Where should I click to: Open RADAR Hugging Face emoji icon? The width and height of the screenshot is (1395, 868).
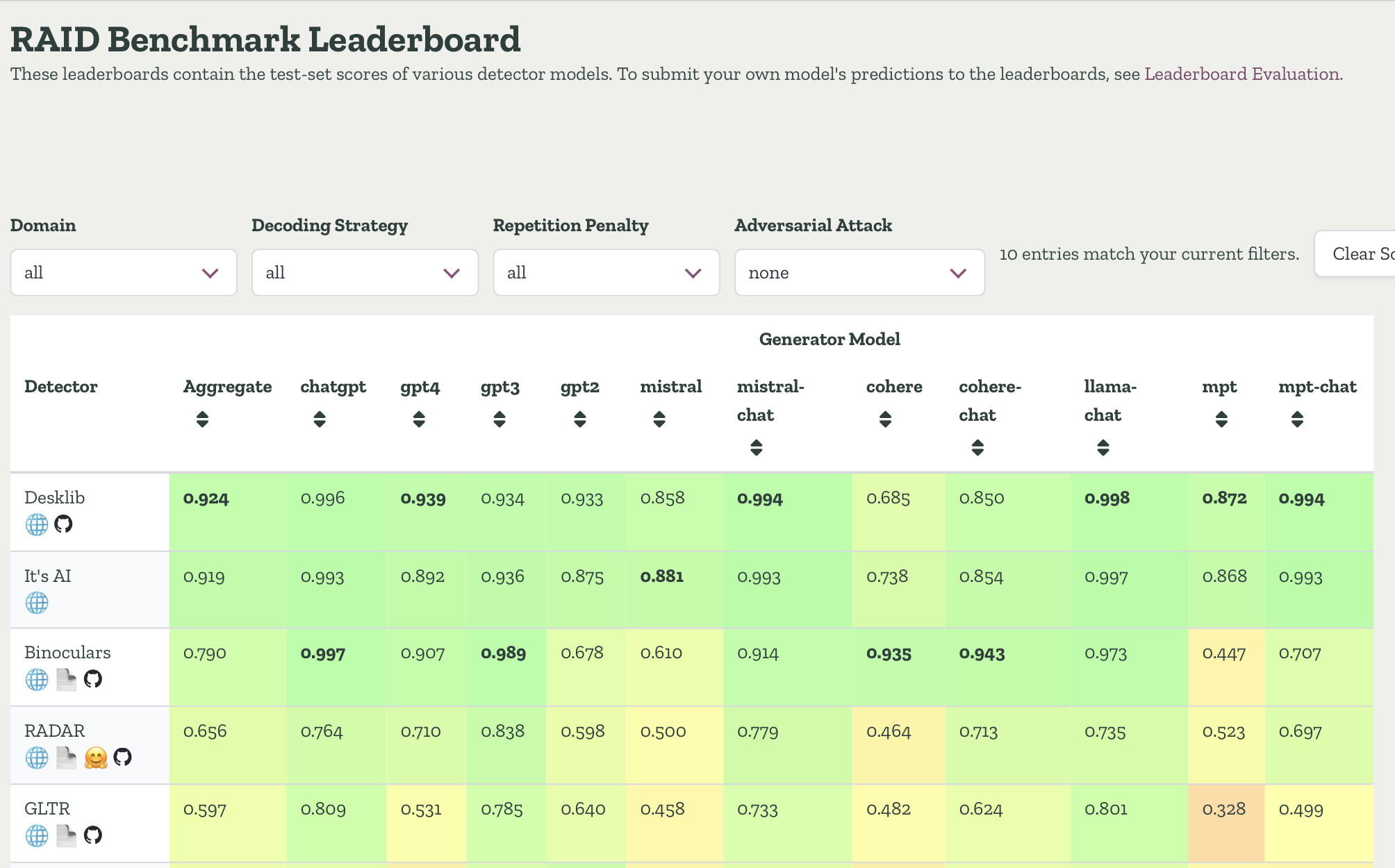pyautogui.click(x=96, y=758)
